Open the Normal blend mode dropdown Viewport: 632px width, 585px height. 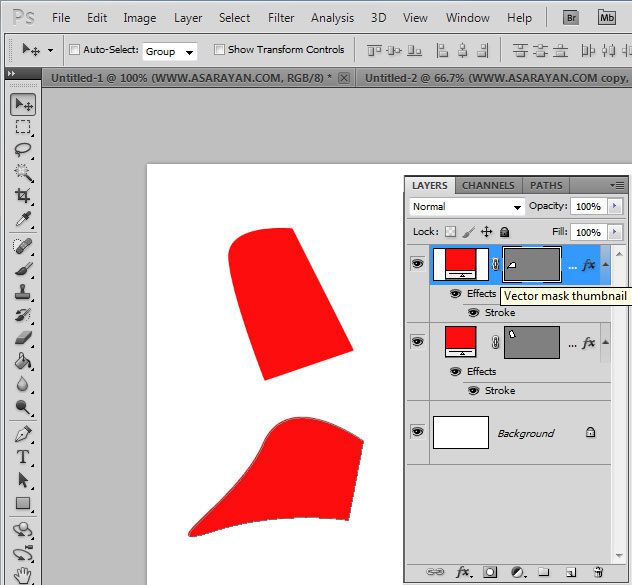(x=467, y=207)
